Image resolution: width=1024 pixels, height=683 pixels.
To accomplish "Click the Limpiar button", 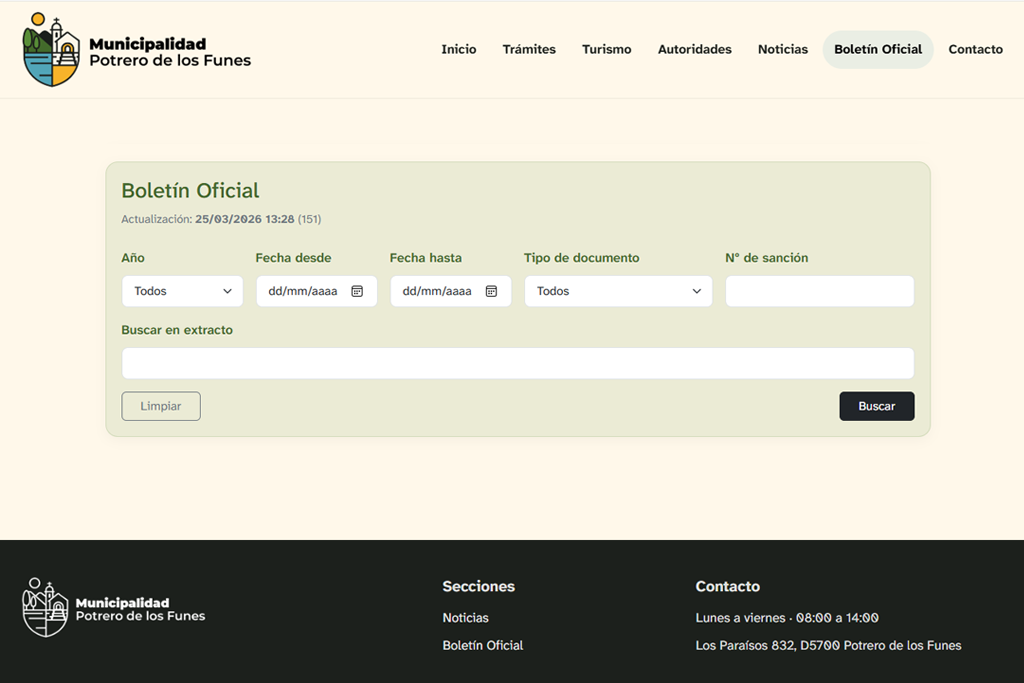I will [161, 406].
